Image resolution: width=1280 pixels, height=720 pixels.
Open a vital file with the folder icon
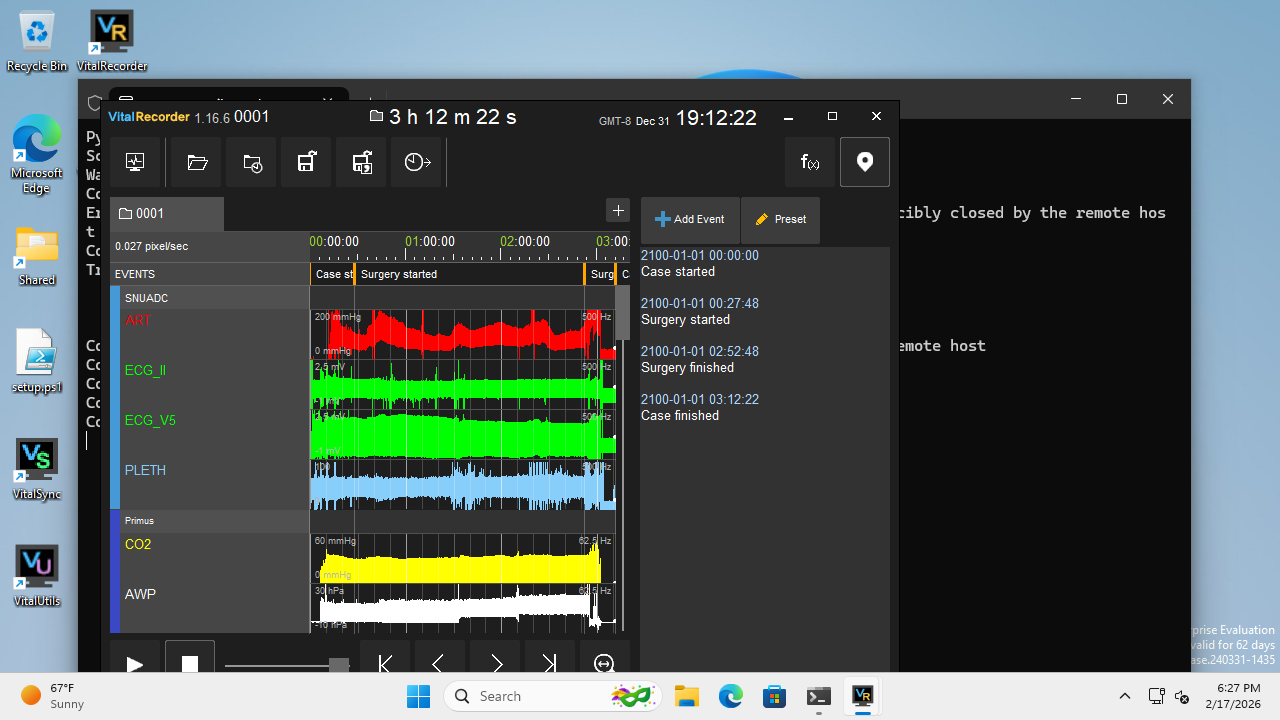195,161
